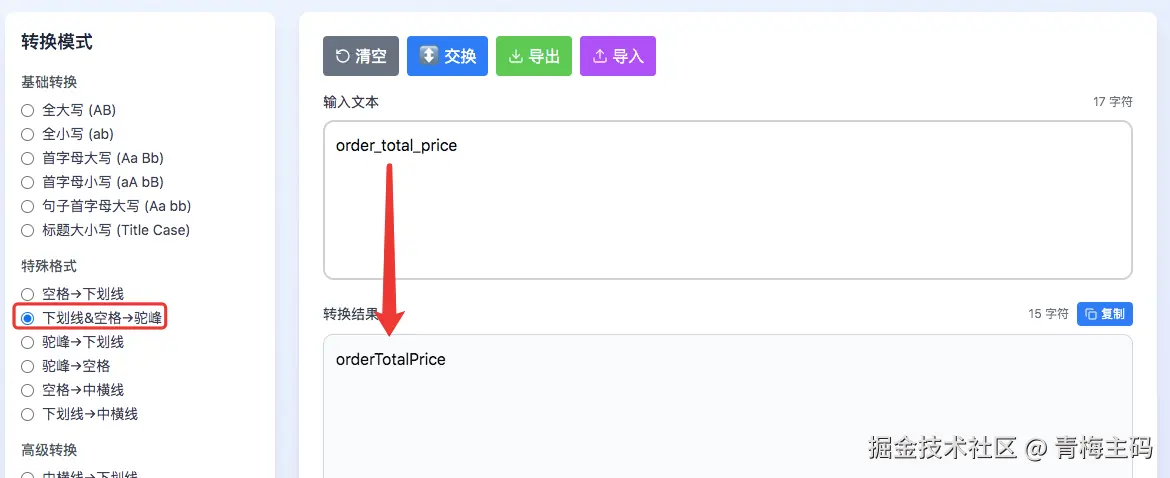Screen dimensions: 1170x478
Task: Choose 首字母小写 (aA bB) mode
Action: [28, 182]
